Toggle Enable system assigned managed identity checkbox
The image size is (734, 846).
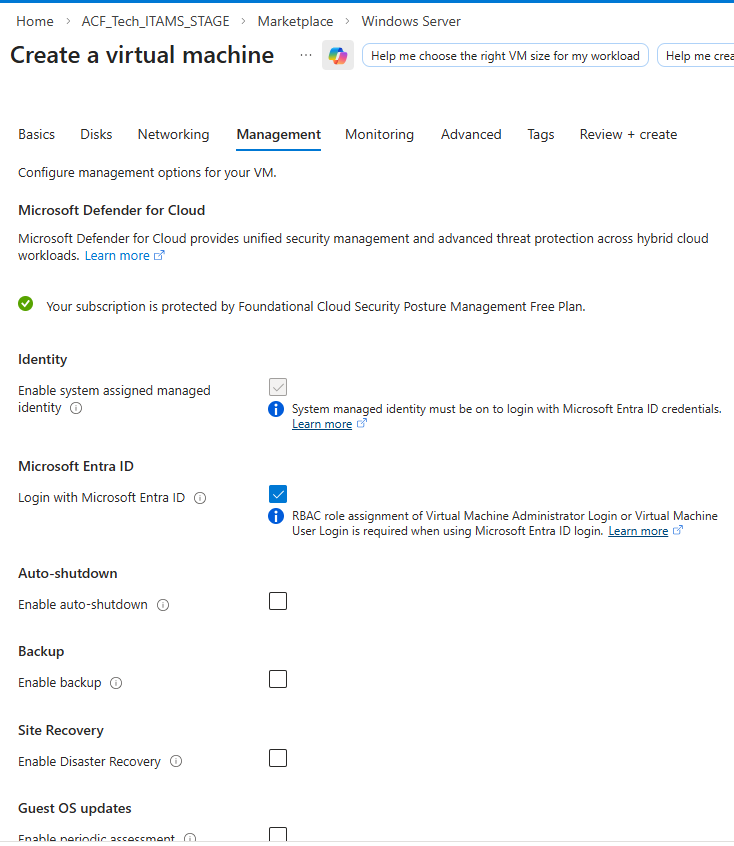278,387
